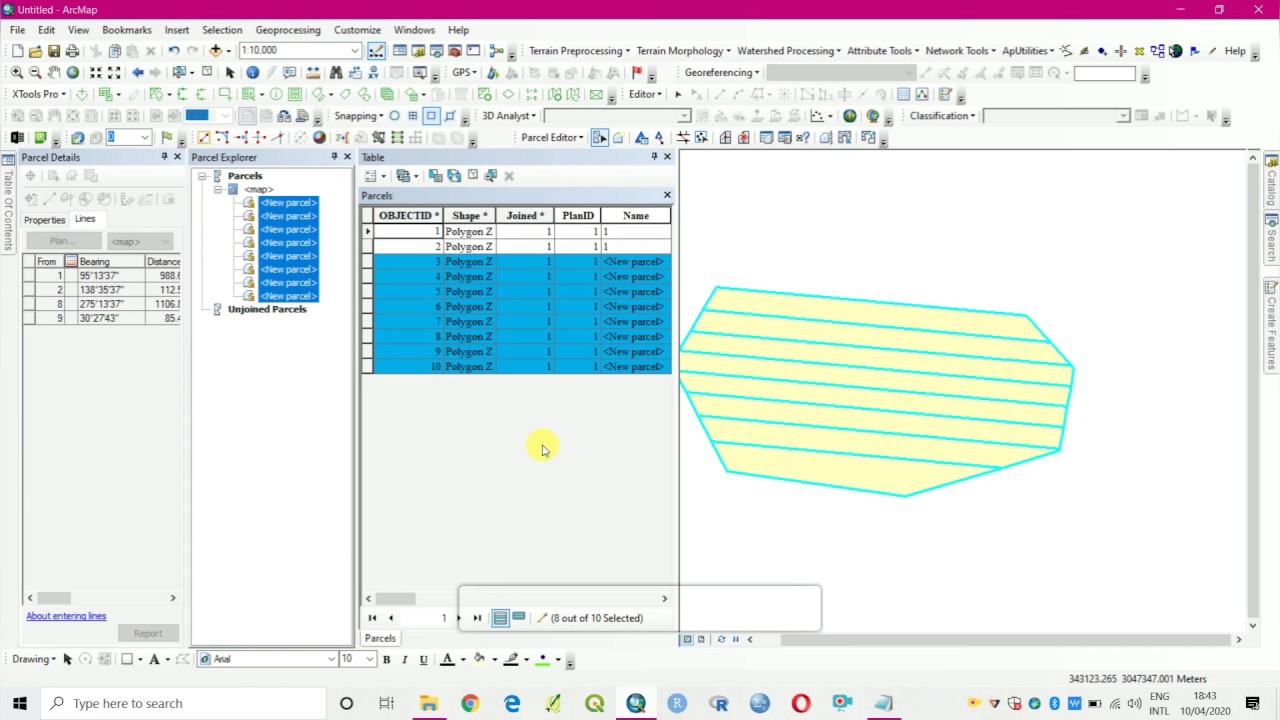Sort by the OBJECTID column header
Screen dimensions: 1280x720
[409, 216]
